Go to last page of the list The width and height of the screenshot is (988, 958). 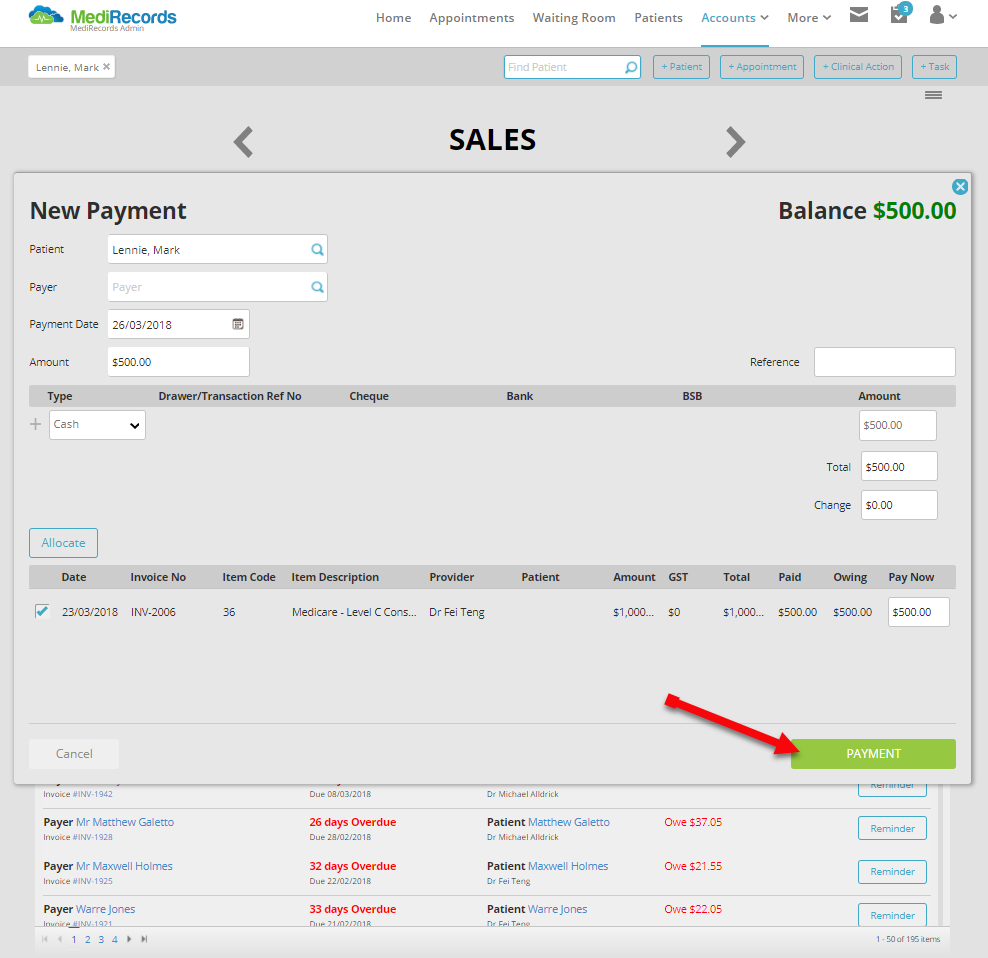144,939
